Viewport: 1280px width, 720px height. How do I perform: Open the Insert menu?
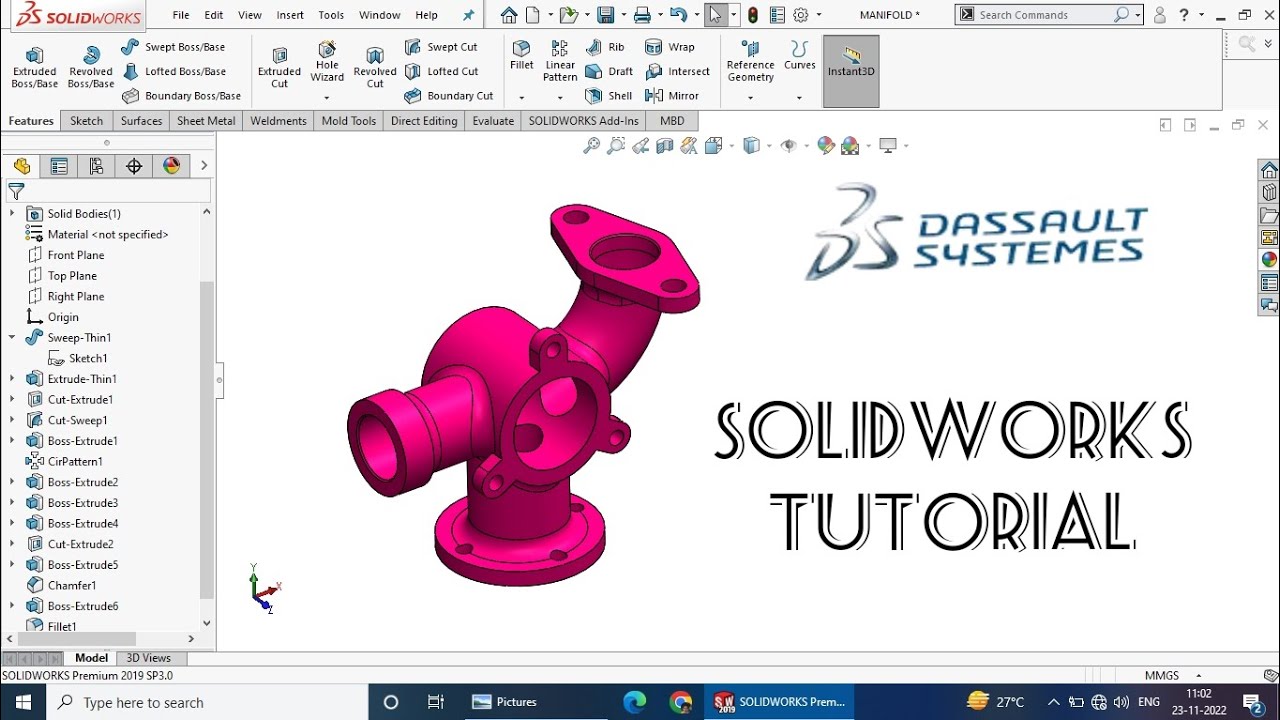click(290, 15)
